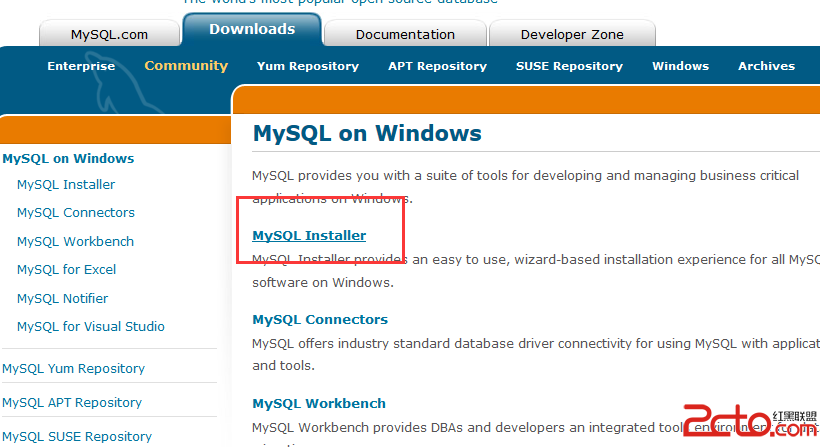Click the MySQL Workbench heading in main content
The width and height of the screenshot is (820, 447).
pos(319,404)
